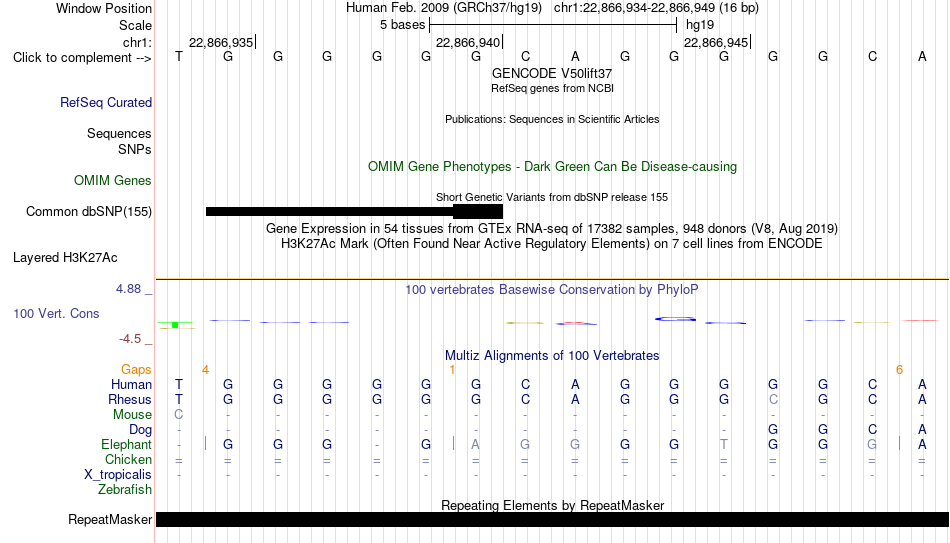The image size is (950, 543).
Task: Click the Dog alignment row label
Action: click(x=141, y=430)
